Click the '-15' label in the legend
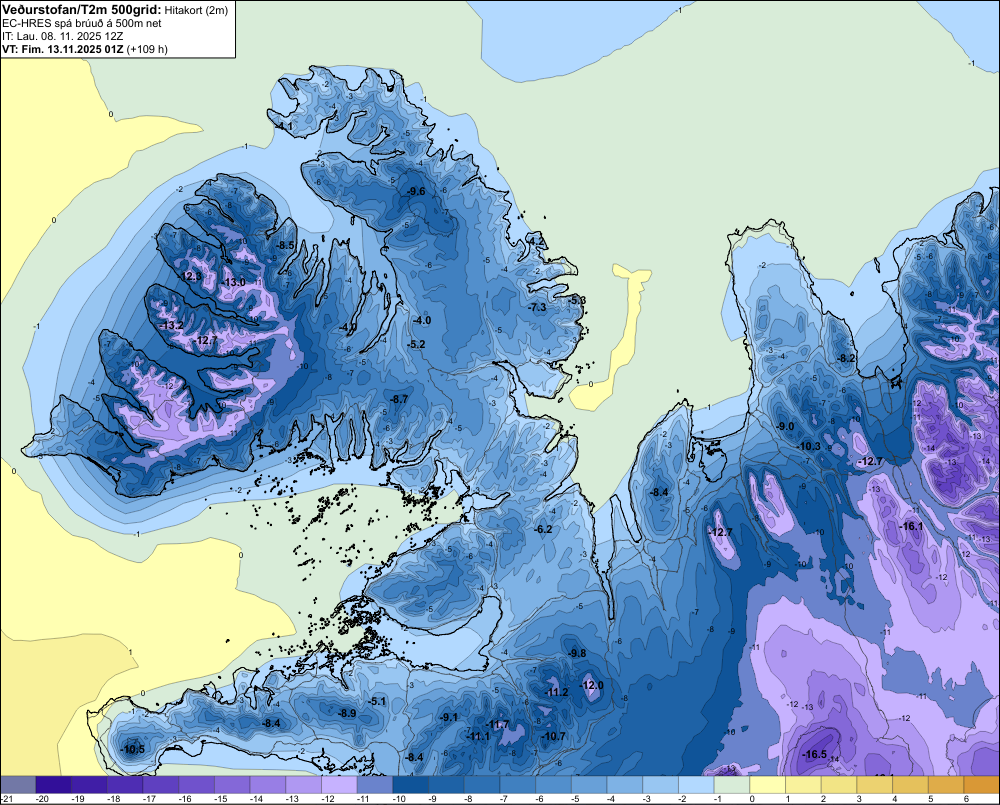This screenshot has width=1000, height=805. 220,799
